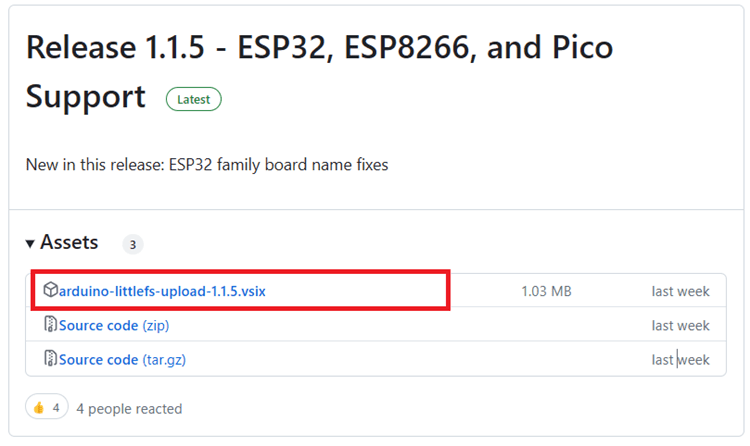Click the Assets heading label
750x446 pixels.
(69, 243)
